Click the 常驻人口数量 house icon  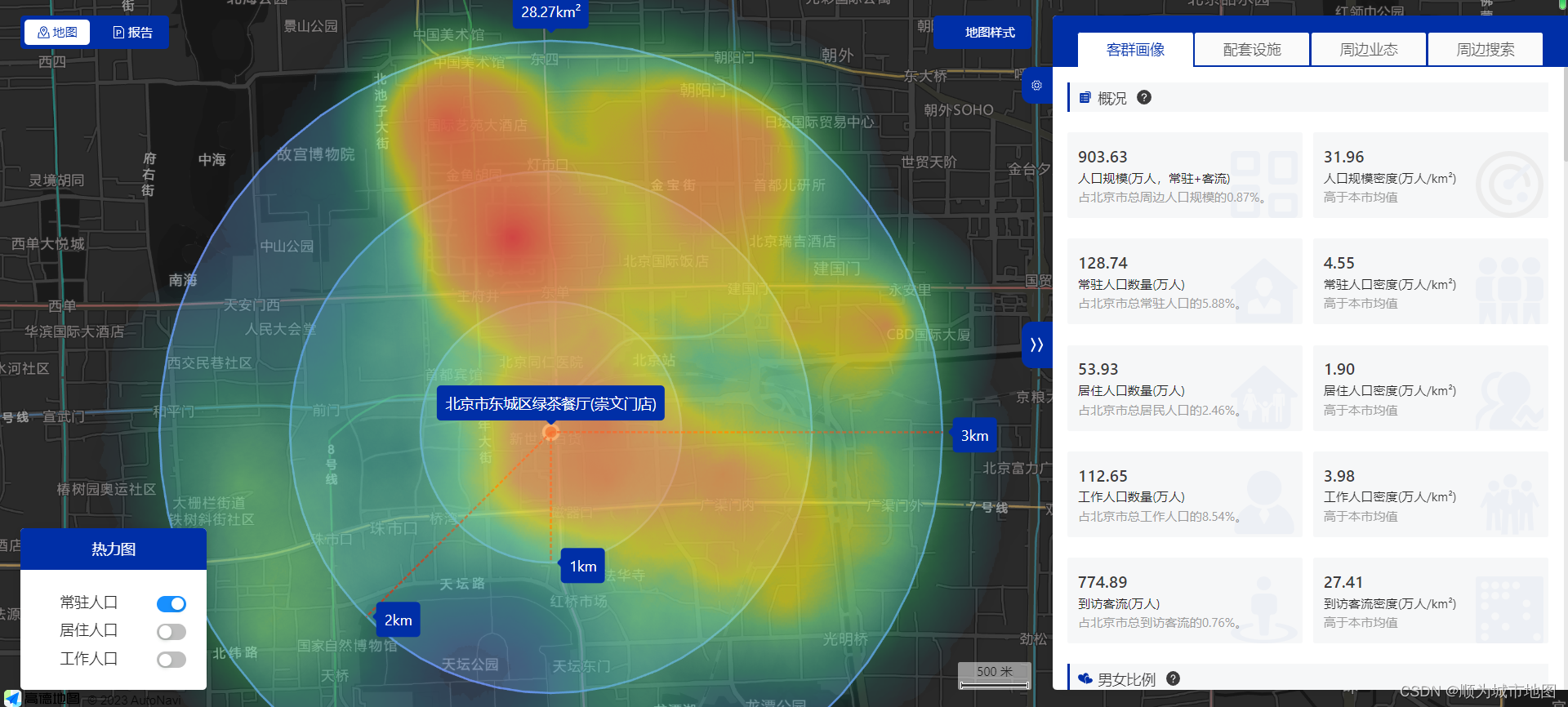pos(1264,291)
